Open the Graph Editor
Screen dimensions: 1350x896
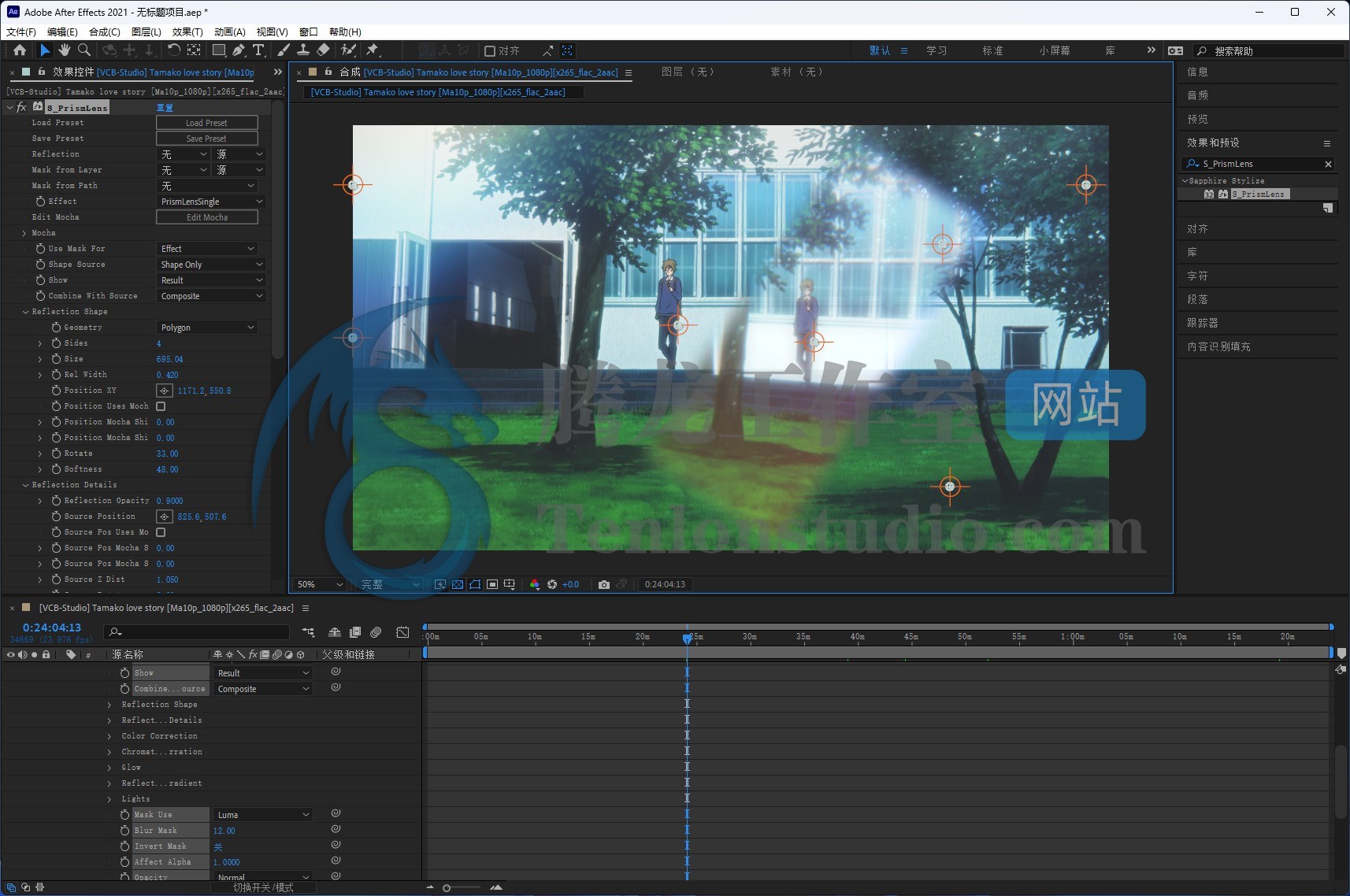point(402,632)
